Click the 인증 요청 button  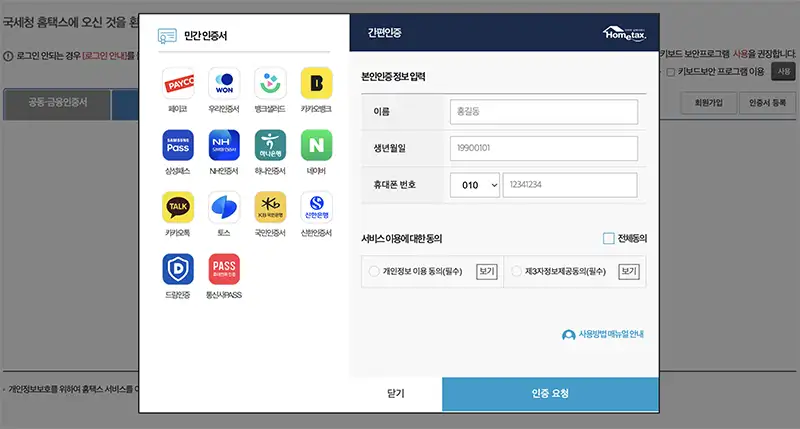551,394
